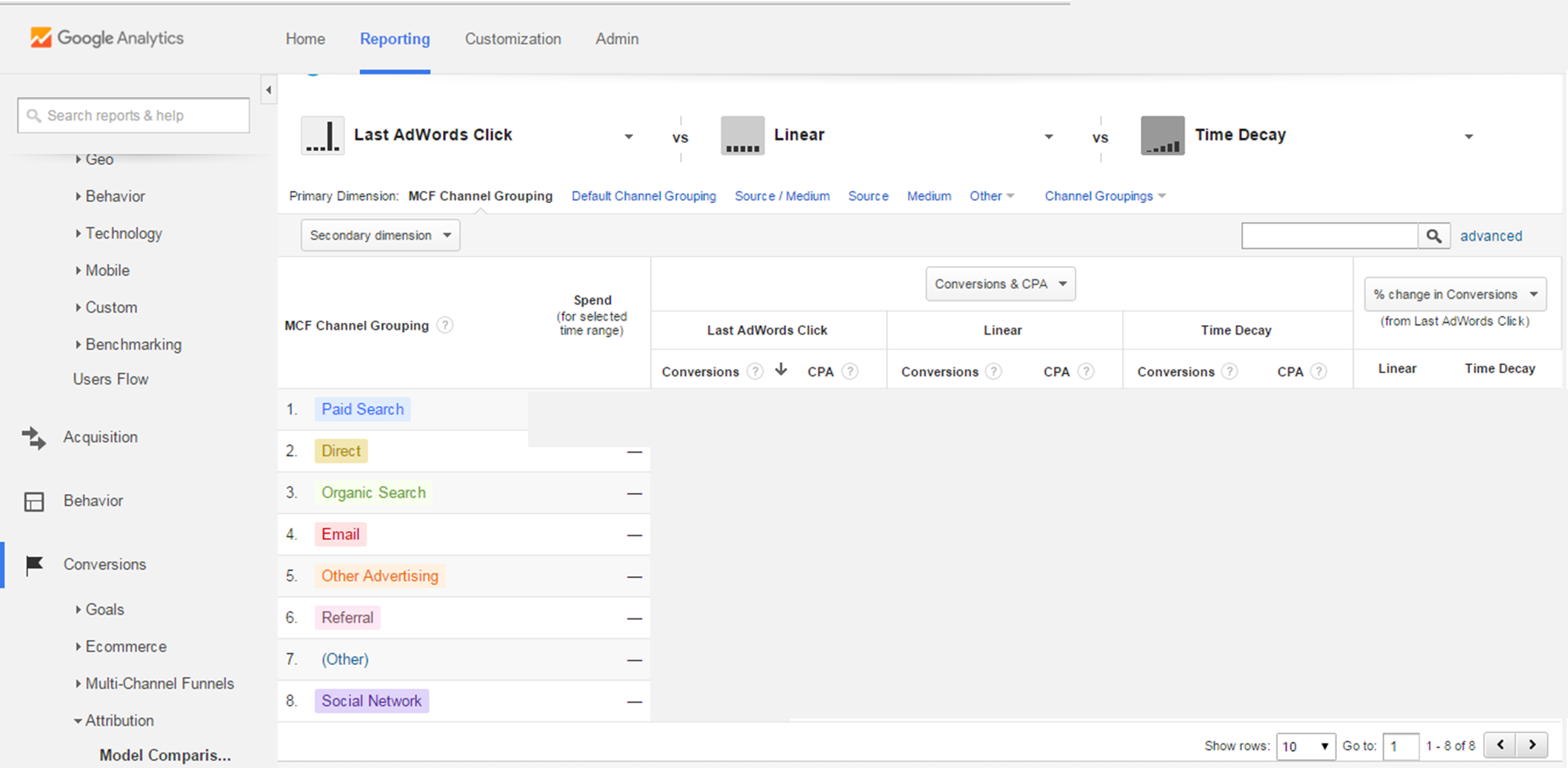Click the (Other) channel row
1568x768 pixels.
tap(344, 660)
